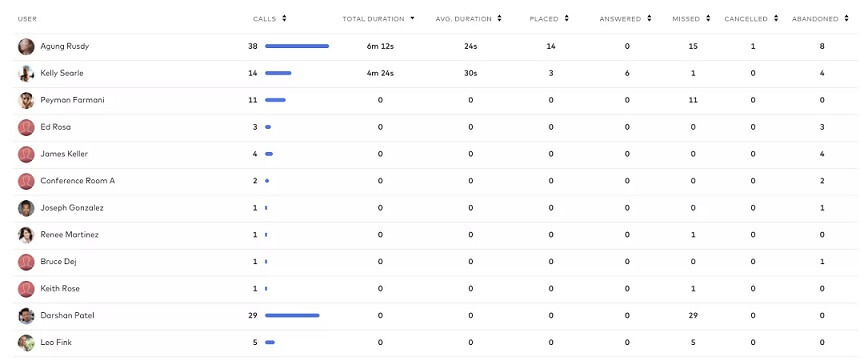Click Bruce Dej's placeholder avatar

(26, 262)
